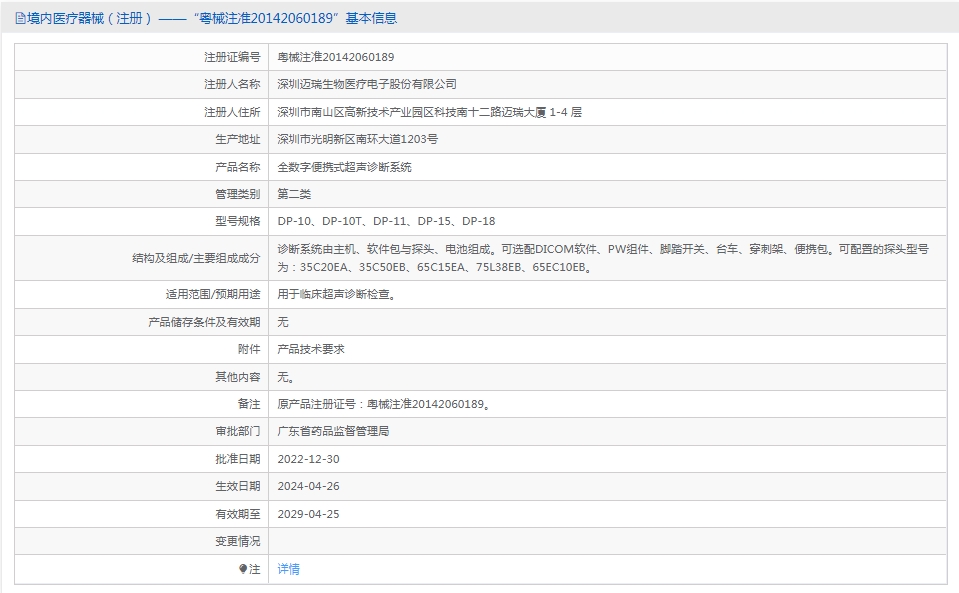Select the 第二类 management category value
The width and height of the screenshot is (959, 593).
click(294, 194)
